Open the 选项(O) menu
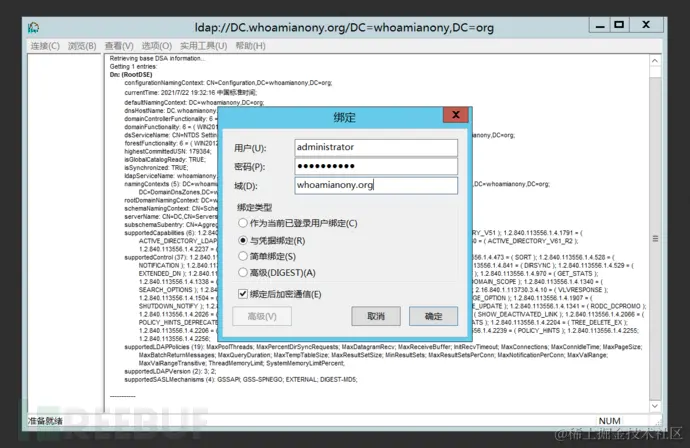The width and height of the screenshot is (690, 448). point(157,46)
